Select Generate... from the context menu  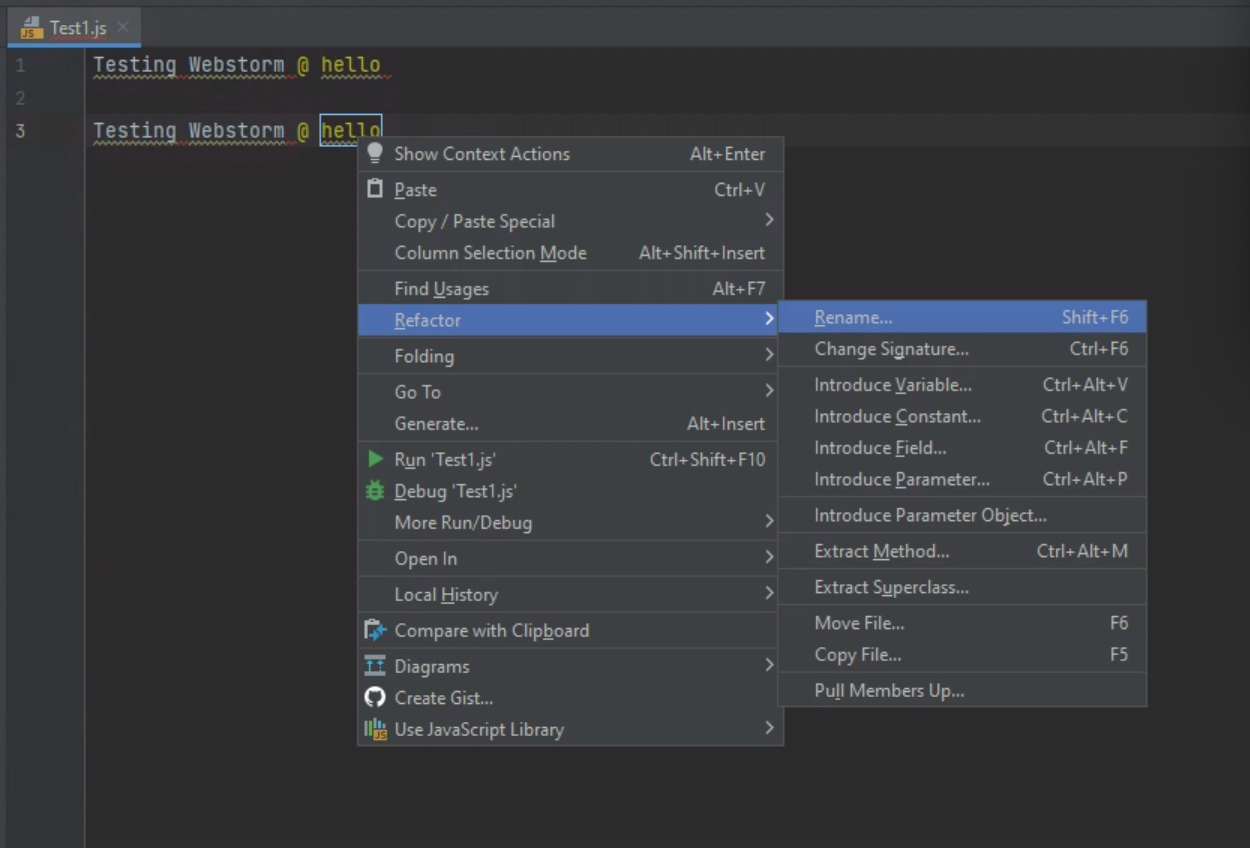570,424
